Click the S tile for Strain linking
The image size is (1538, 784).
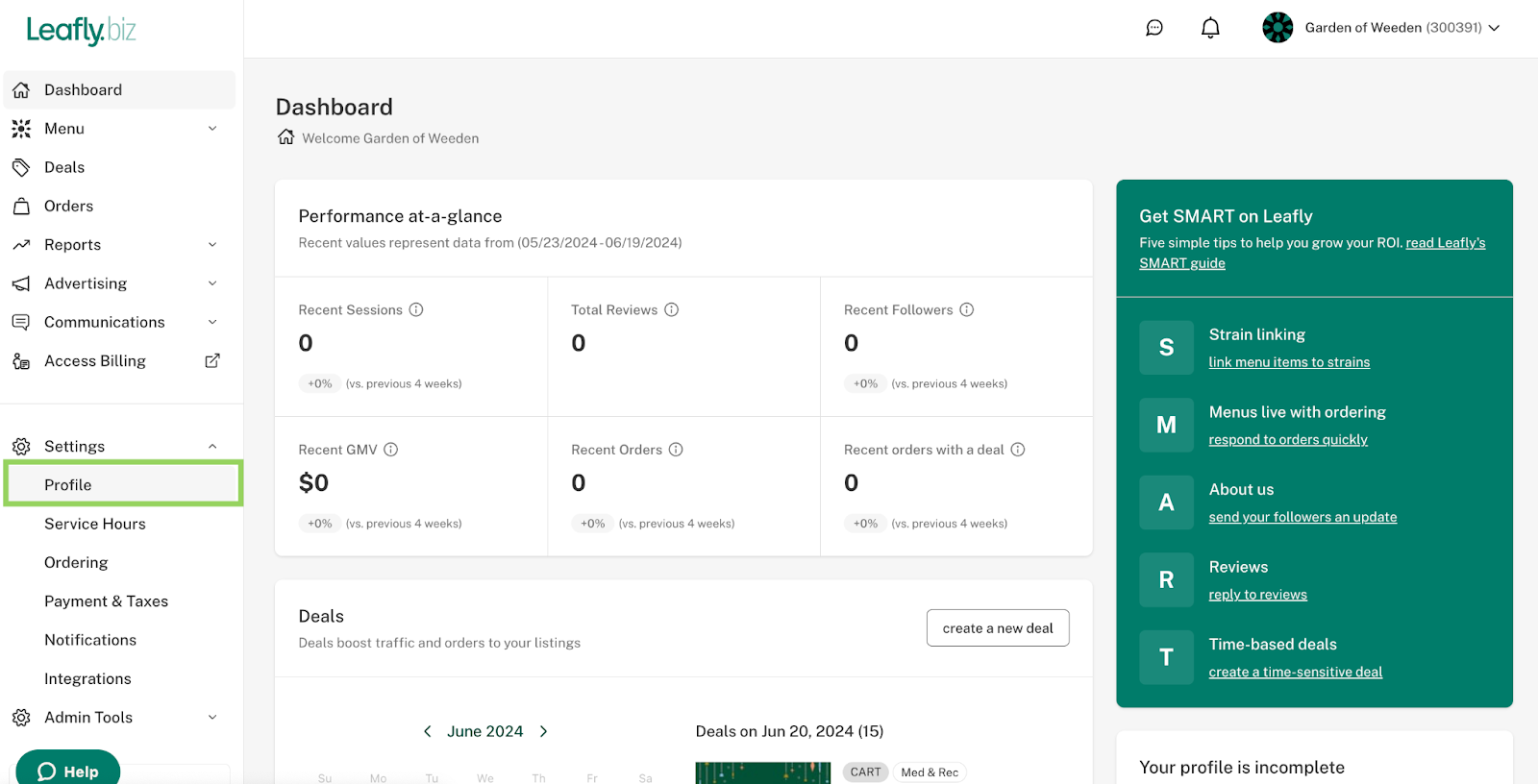1166,348
